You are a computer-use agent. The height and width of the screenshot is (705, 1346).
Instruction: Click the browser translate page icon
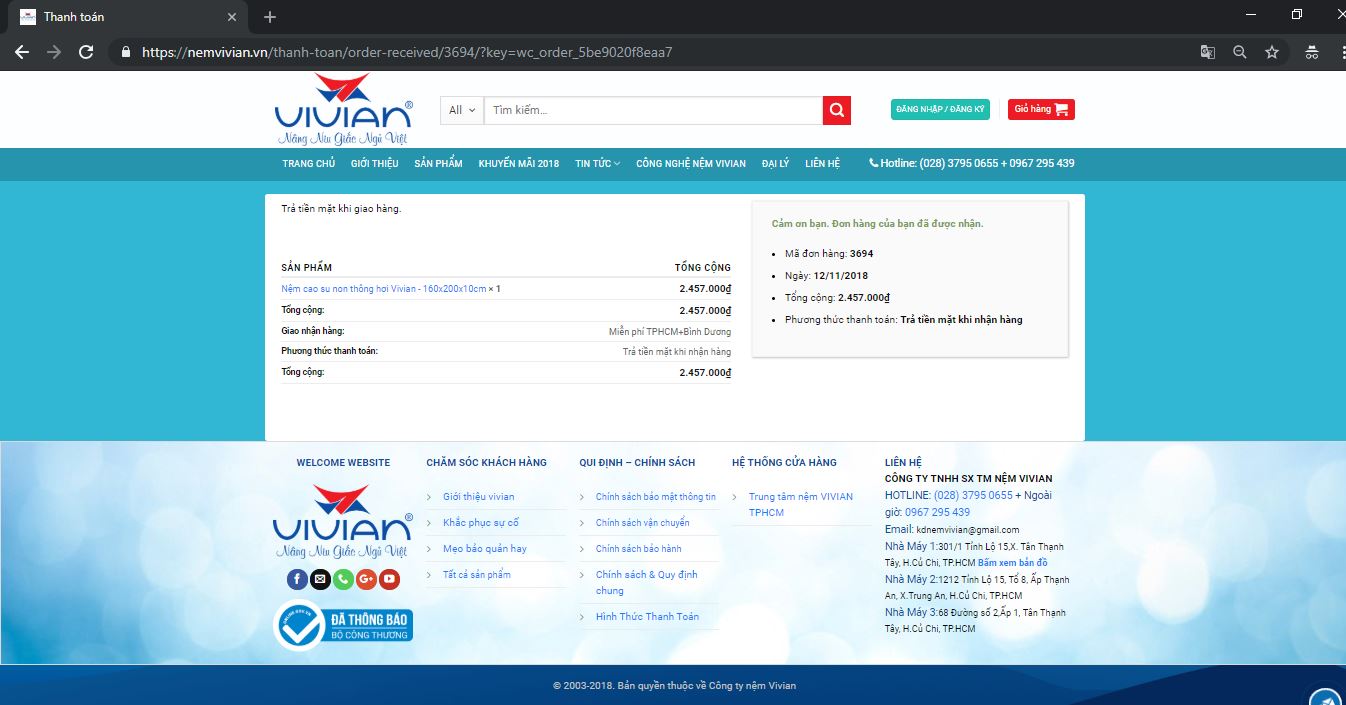(1208, 52)
